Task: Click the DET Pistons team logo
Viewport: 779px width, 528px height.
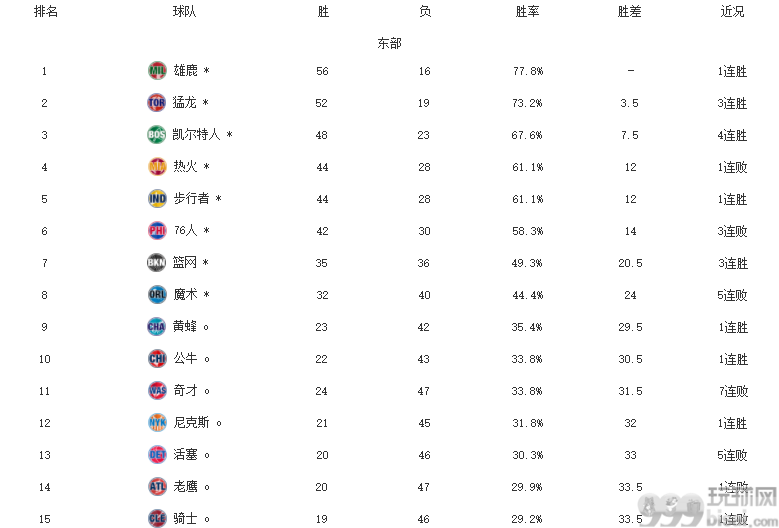Action: [157, 454]
